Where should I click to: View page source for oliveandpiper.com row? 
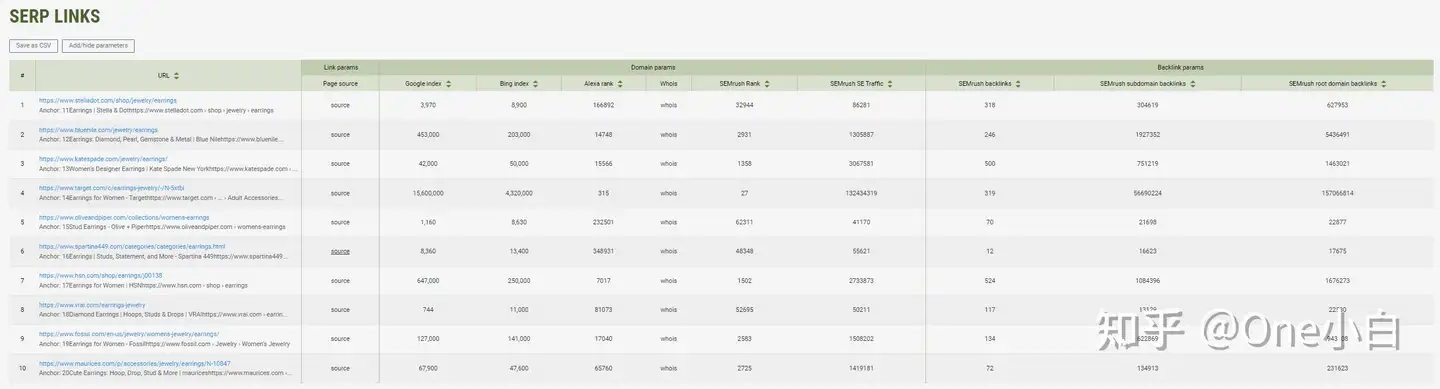coord(340,222)
